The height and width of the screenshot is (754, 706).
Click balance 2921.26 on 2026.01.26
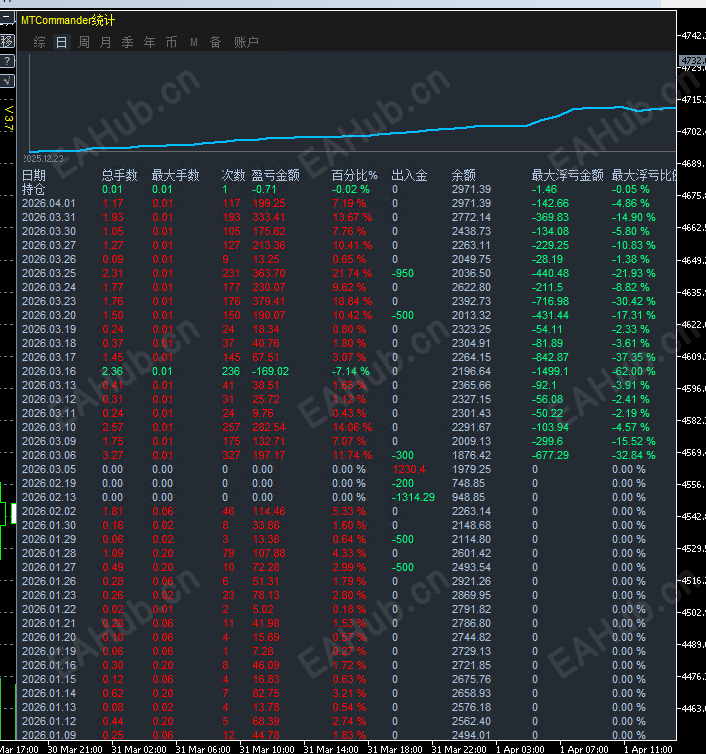pyautogui.click(x=471, y=581)
